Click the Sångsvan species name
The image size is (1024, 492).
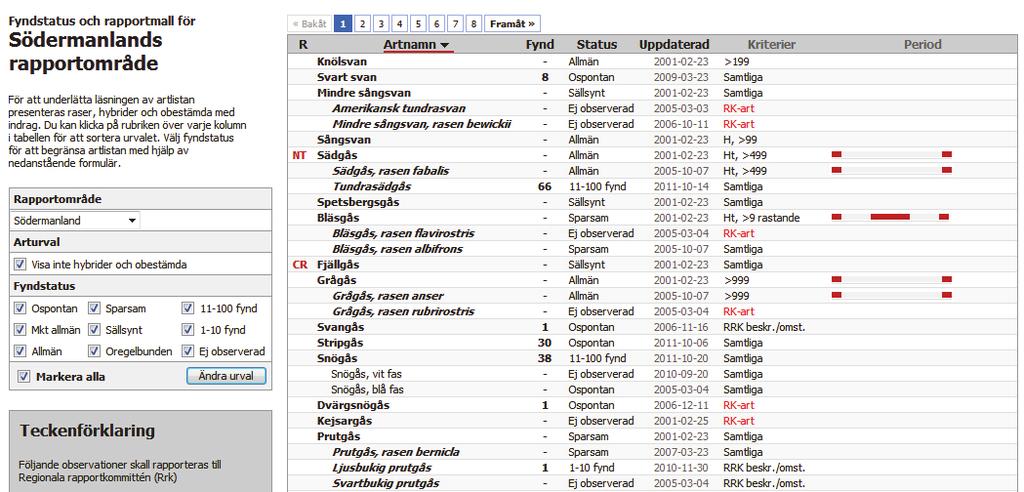[x=344, y=140]
